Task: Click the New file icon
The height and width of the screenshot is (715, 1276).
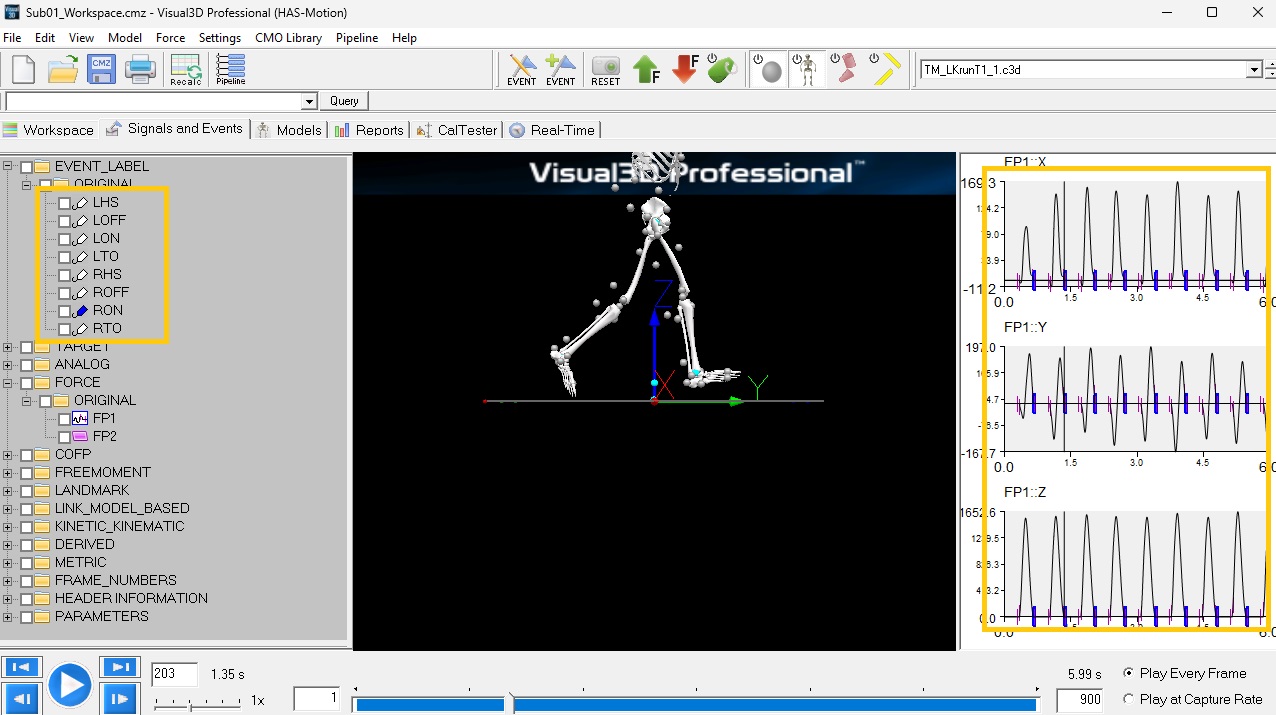Action: [23, 70]
